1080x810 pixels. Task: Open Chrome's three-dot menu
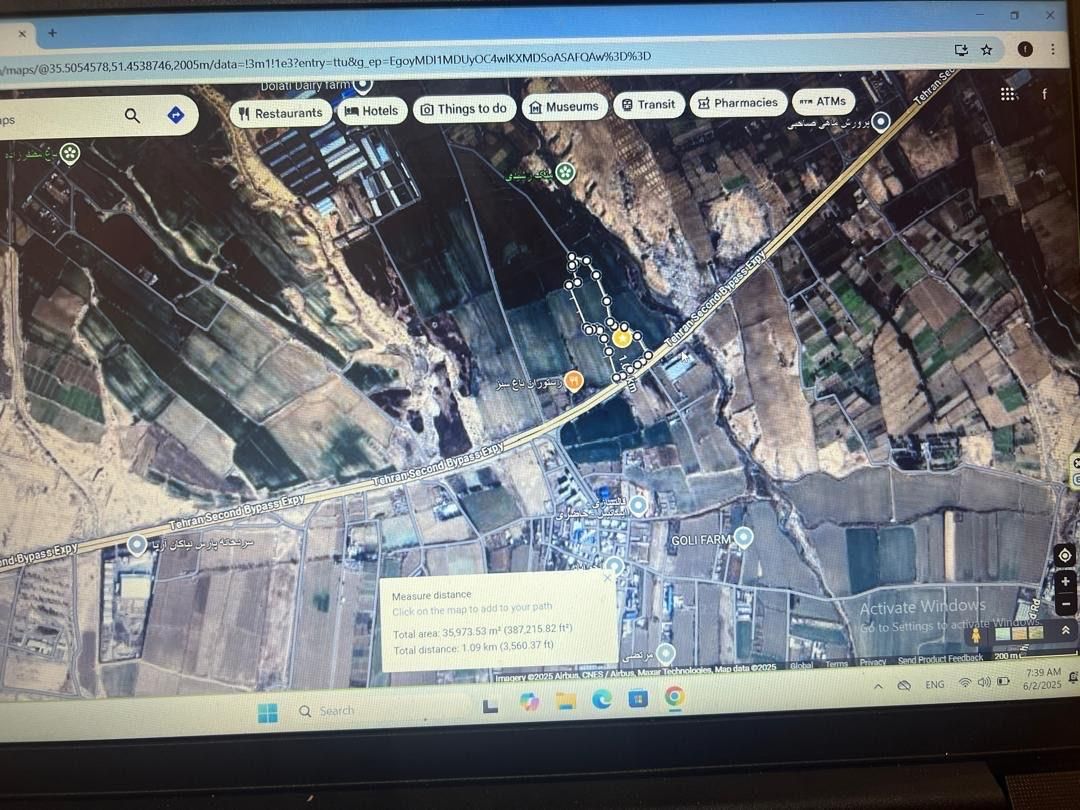[x=1053, y=49]
